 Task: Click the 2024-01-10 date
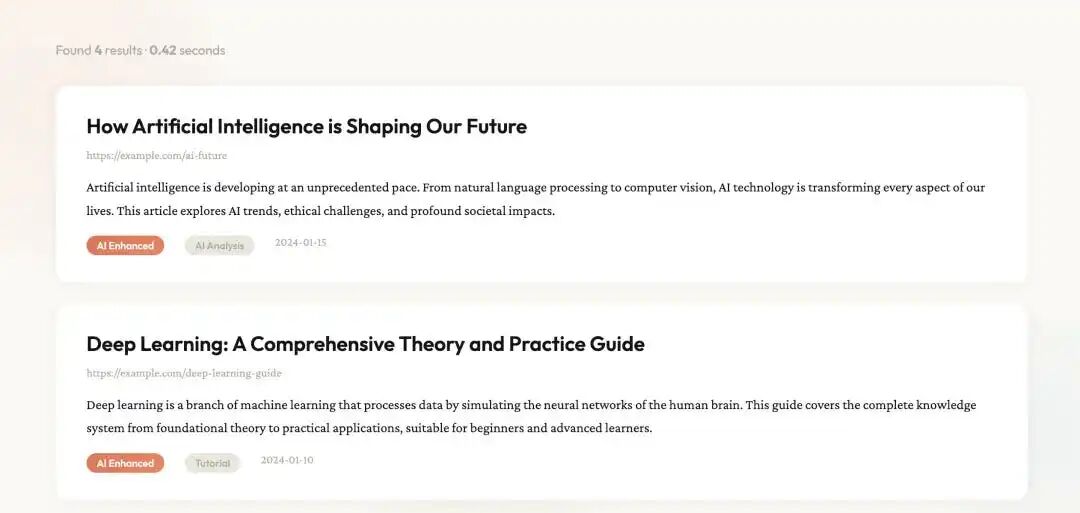(x=287, y=461)
